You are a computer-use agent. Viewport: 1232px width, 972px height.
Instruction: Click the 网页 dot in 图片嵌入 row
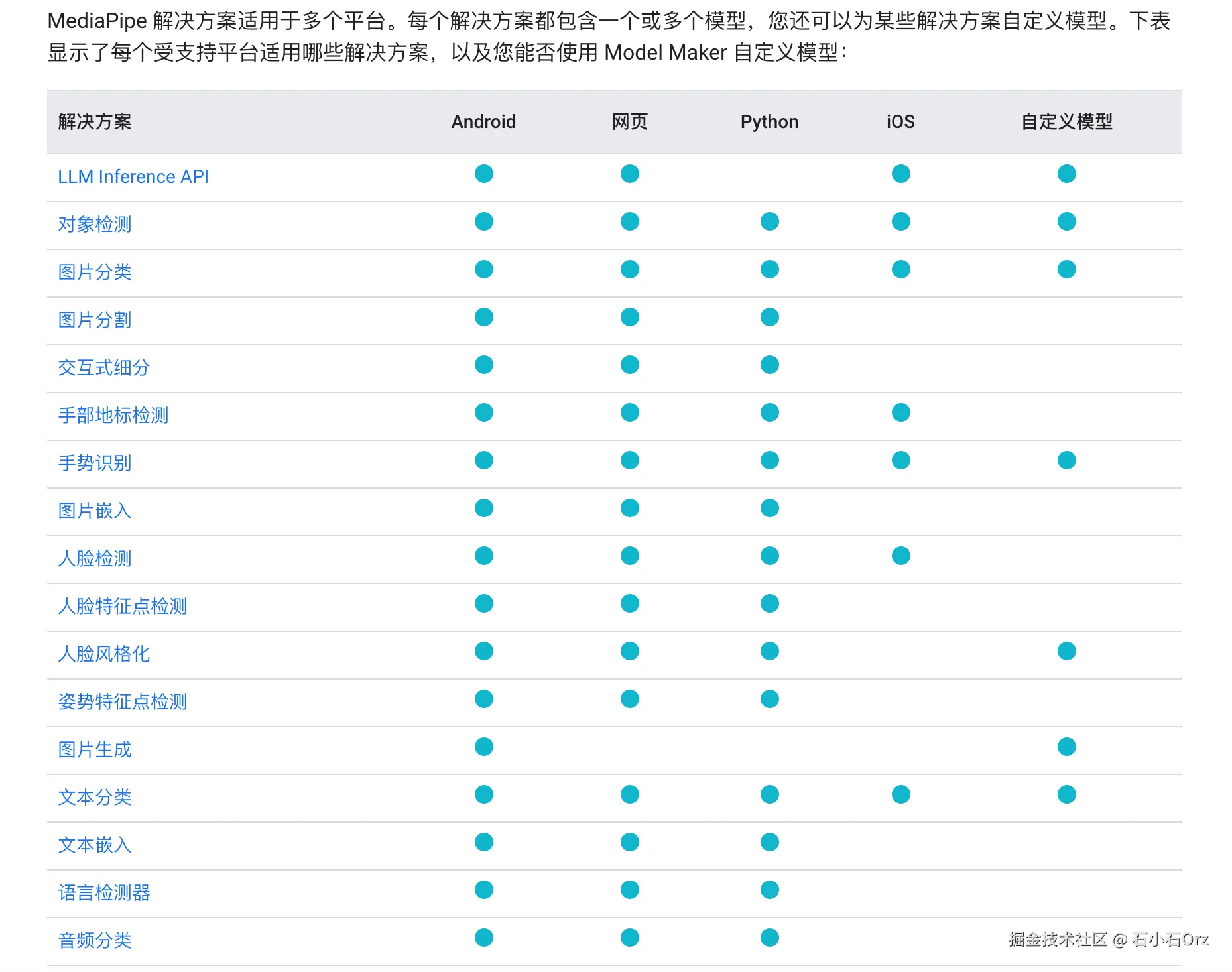tap(630, 508)
